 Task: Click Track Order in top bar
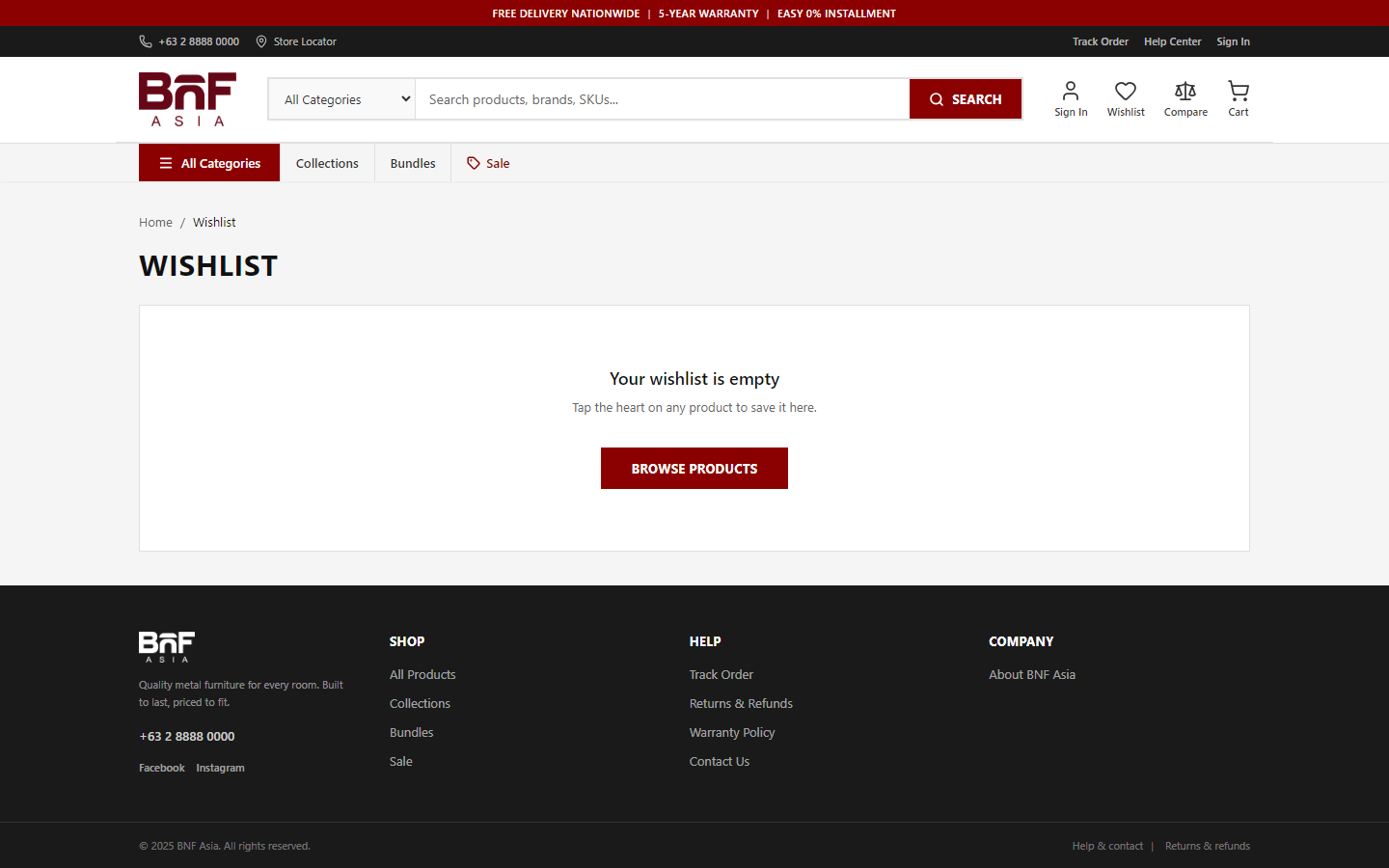point(1101,41)
